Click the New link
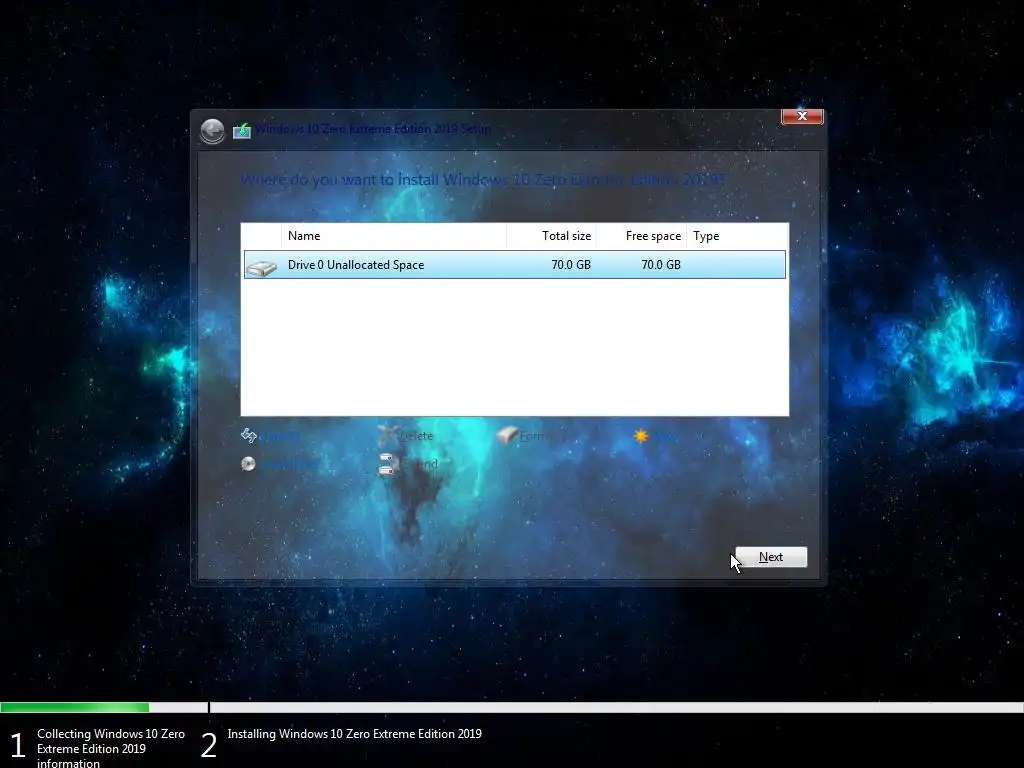 (665, 436)
